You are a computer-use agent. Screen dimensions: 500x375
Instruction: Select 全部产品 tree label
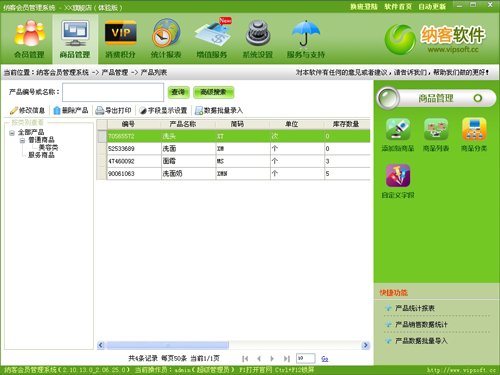(31, 132)
